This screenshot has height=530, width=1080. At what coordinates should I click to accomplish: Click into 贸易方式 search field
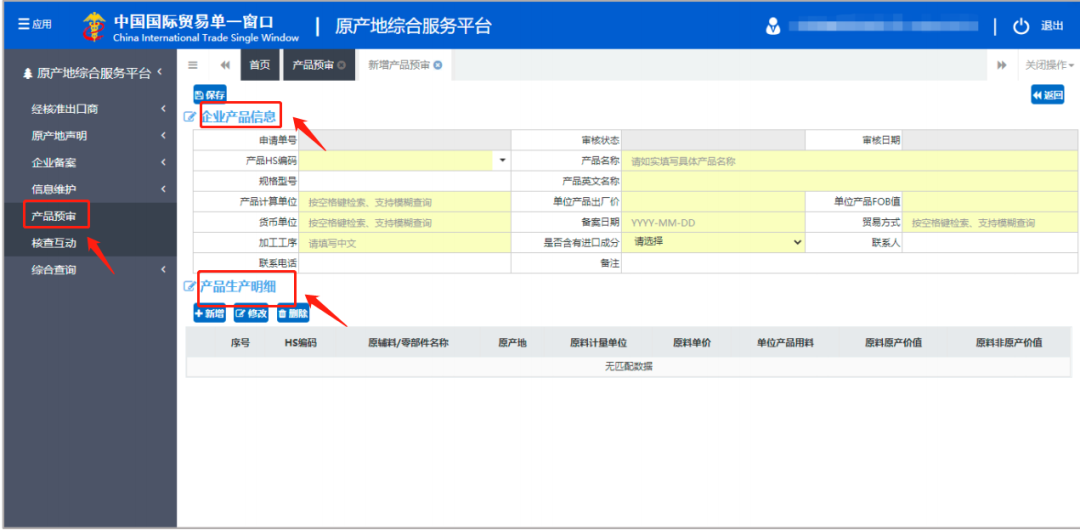(x=990, y=223)
